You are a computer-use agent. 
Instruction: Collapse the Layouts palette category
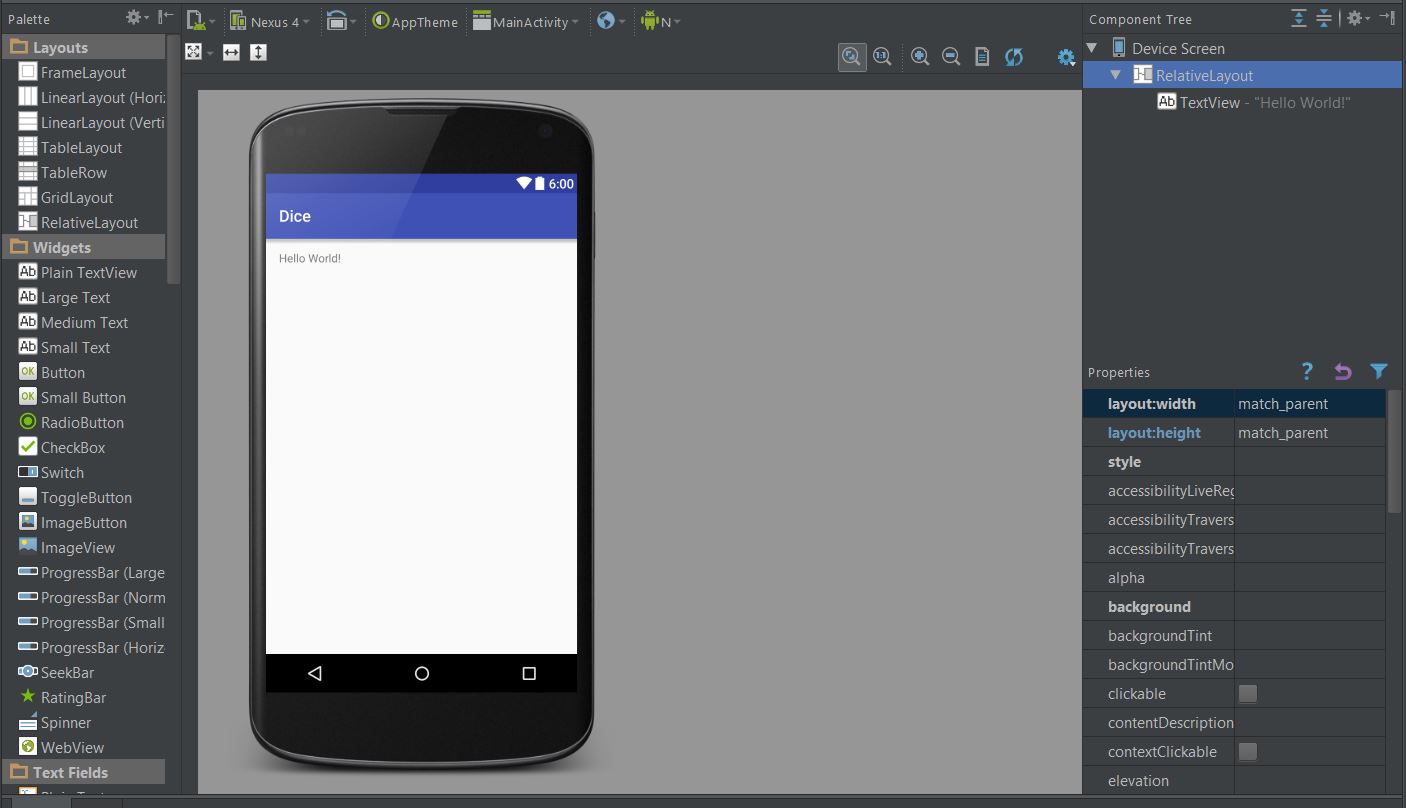[x=84, y=47]
